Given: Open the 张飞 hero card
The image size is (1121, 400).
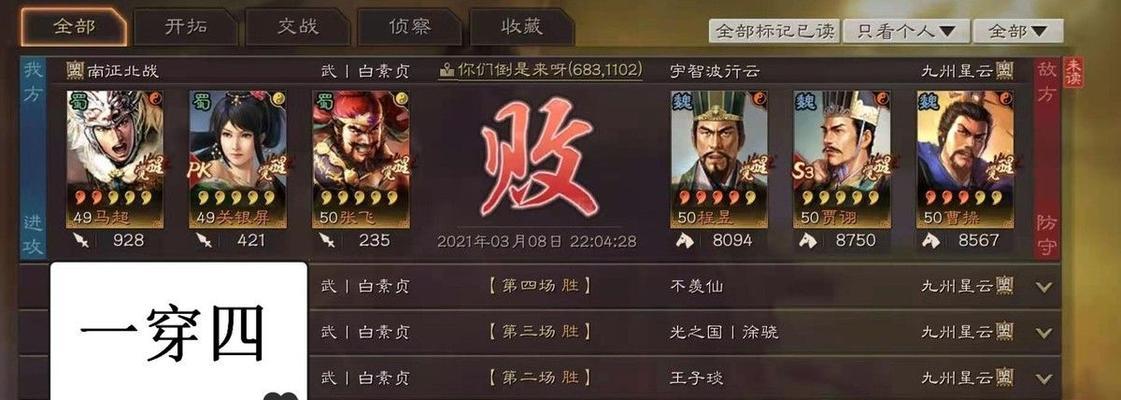Looking at the screenshot, I should click(360, 159).
